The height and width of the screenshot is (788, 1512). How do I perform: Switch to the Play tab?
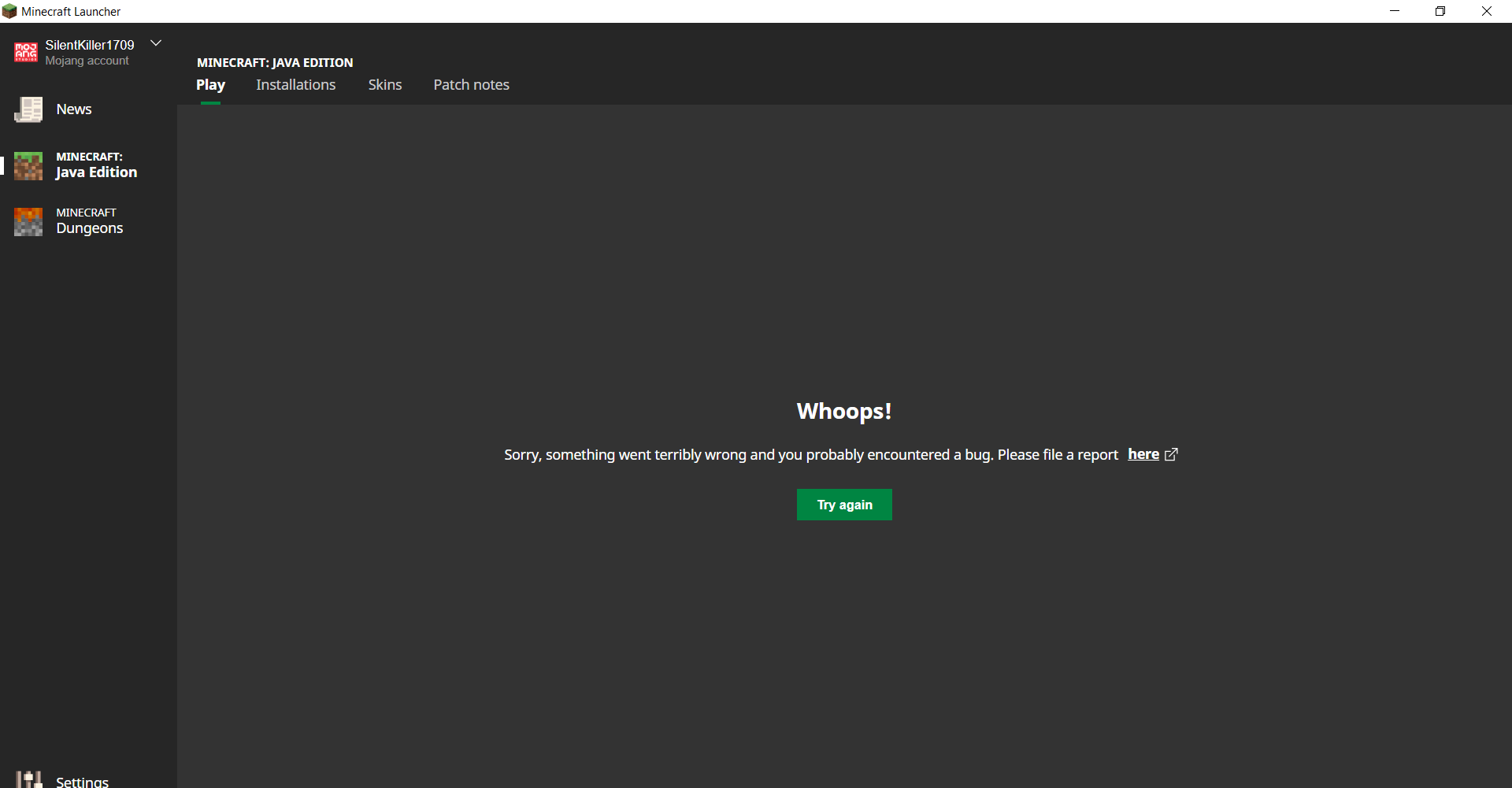click(210, 85)
